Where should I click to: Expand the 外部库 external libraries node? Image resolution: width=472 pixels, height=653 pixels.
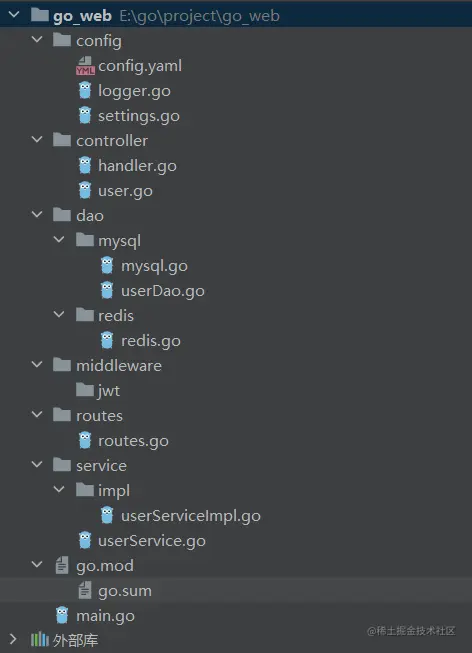click(13, 639)
